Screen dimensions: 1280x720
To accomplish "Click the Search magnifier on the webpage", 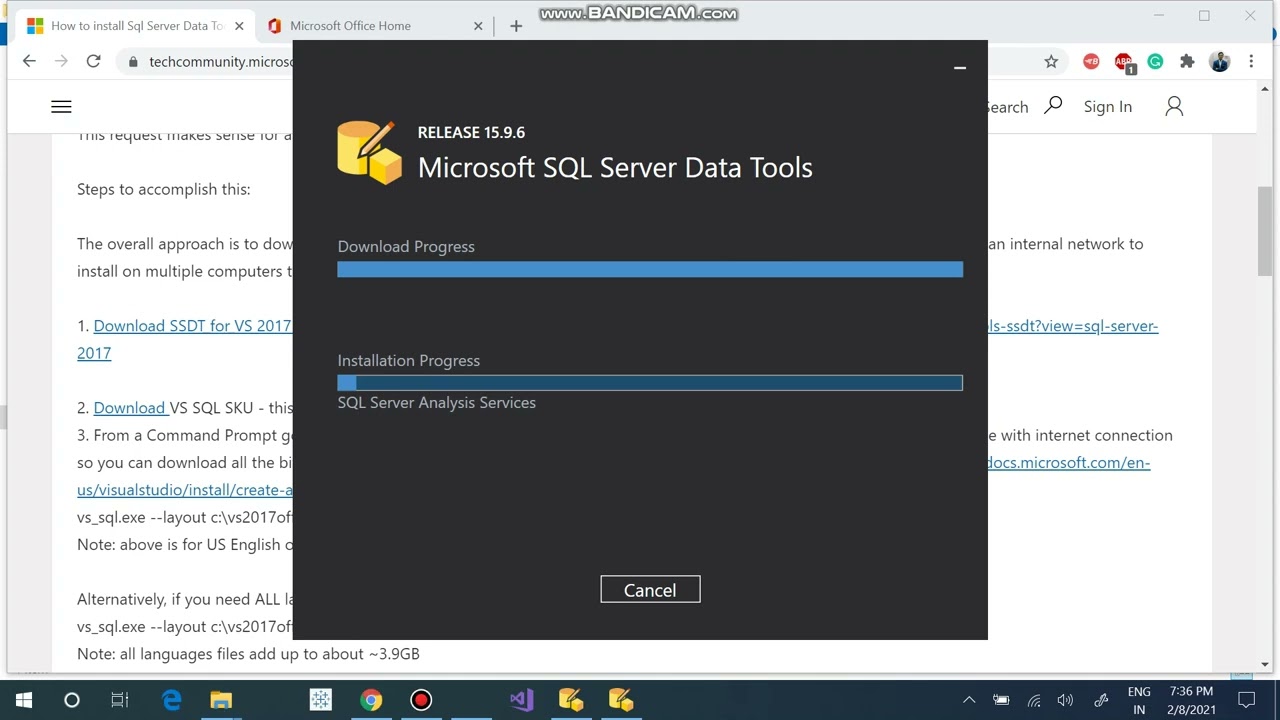I will [x=1053, y=106].
